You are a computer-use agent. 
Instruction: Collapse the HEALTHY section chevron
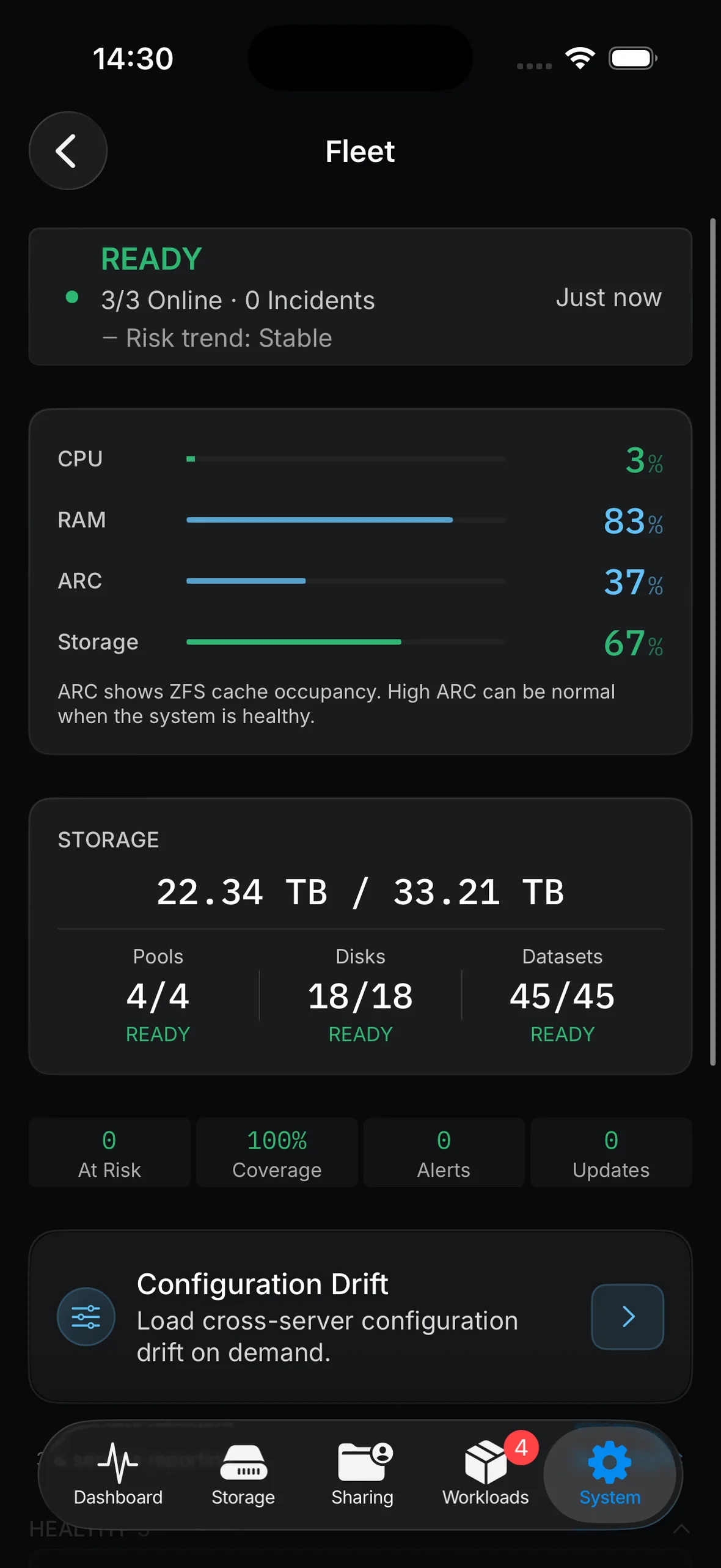point(681,1529)
